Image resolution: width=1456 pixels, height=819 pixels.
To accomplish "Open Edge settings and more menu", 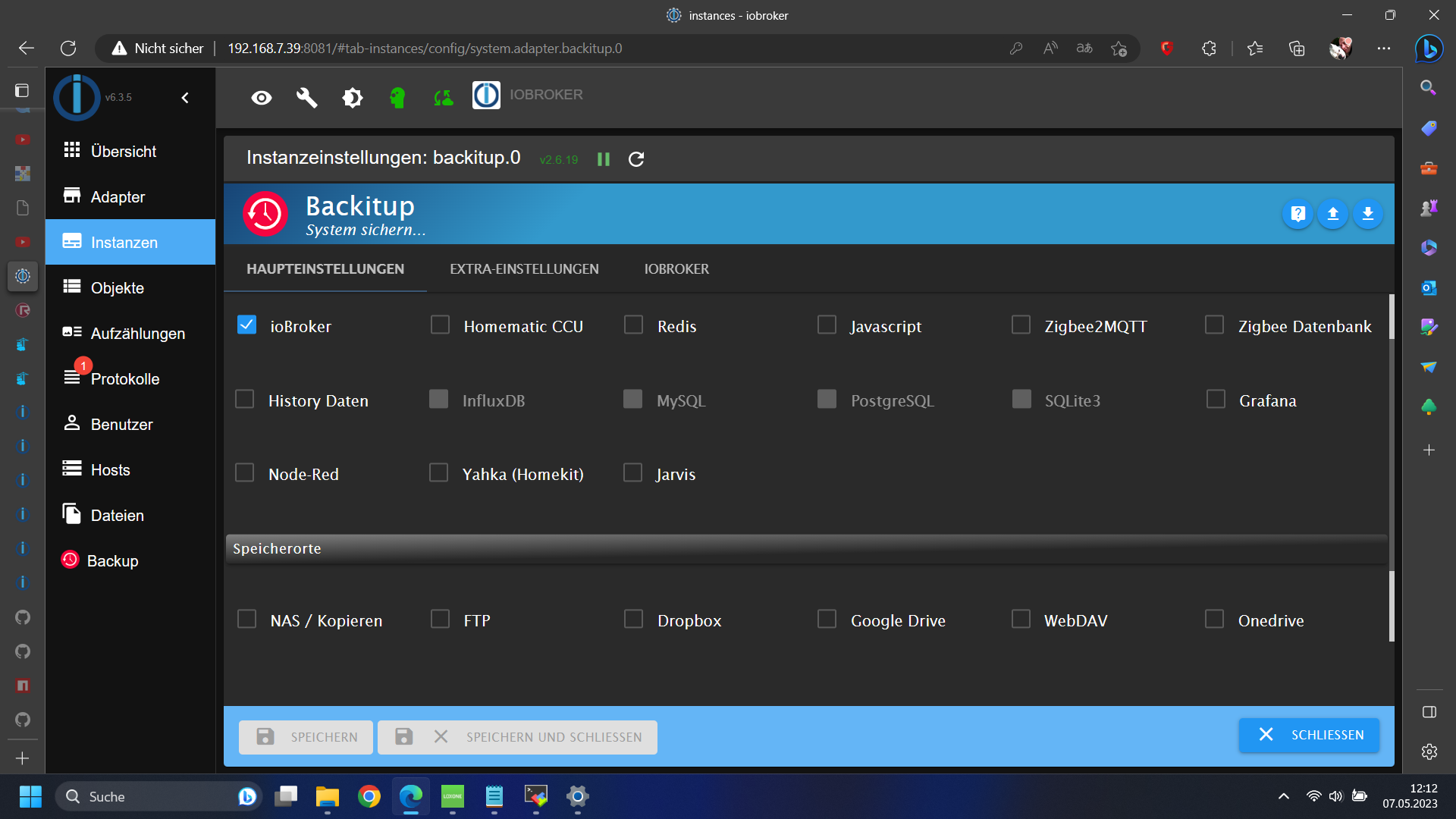I will pos(1384,49).
